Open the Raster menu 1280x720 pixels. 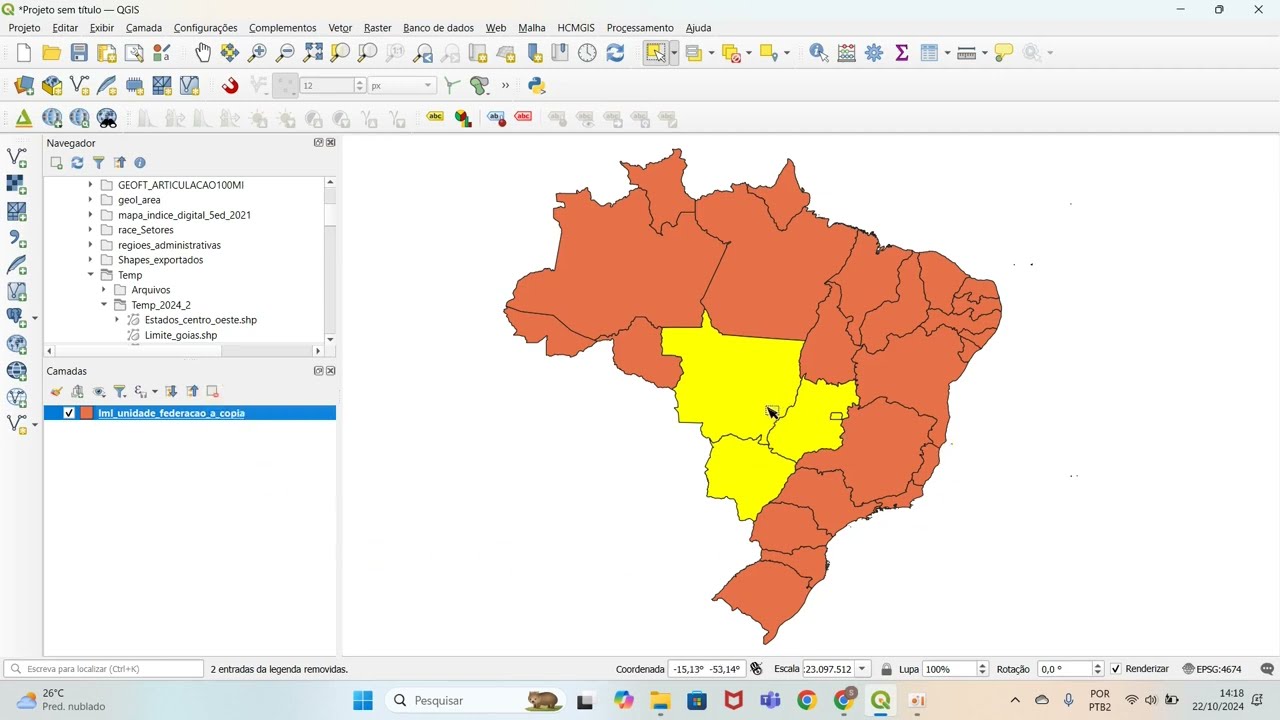[x=377, y=28]
